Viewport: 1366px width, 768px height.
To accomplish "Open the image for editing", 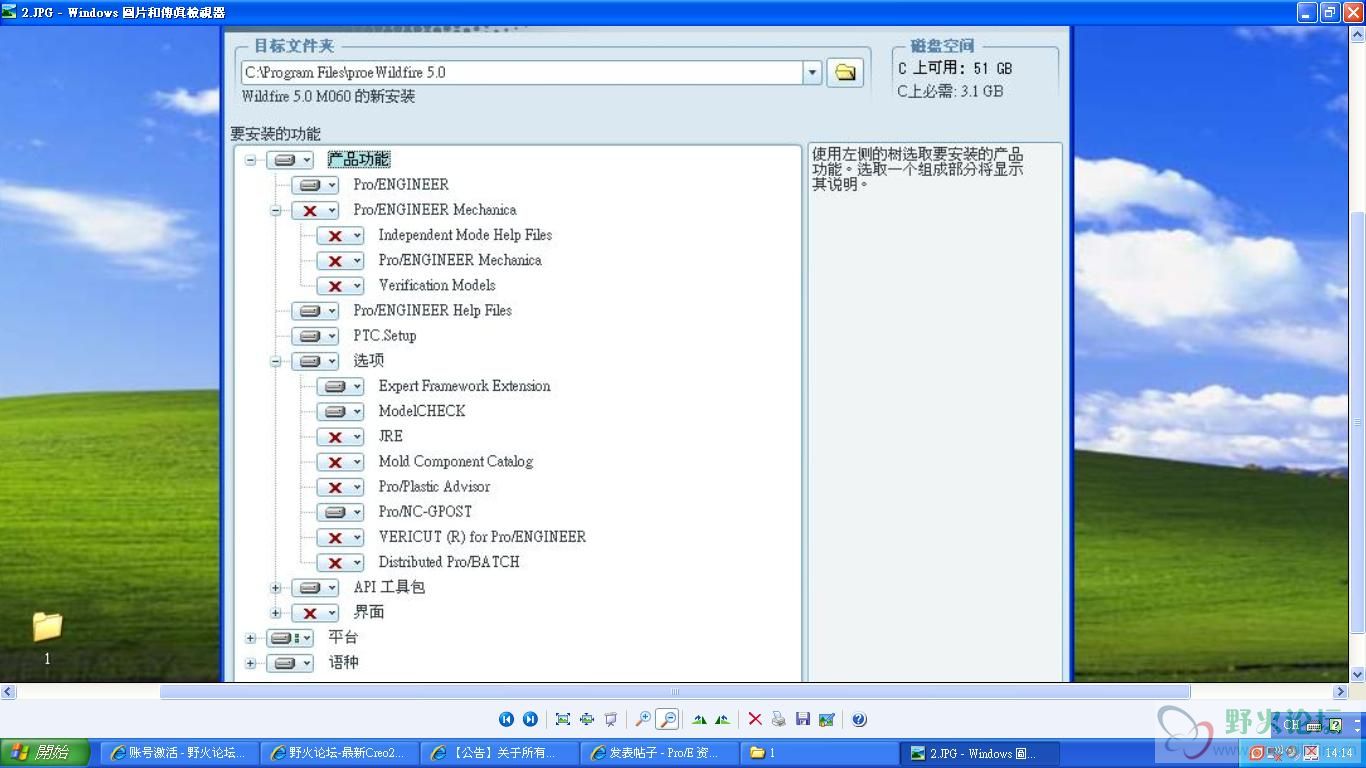I will [827, 719].
